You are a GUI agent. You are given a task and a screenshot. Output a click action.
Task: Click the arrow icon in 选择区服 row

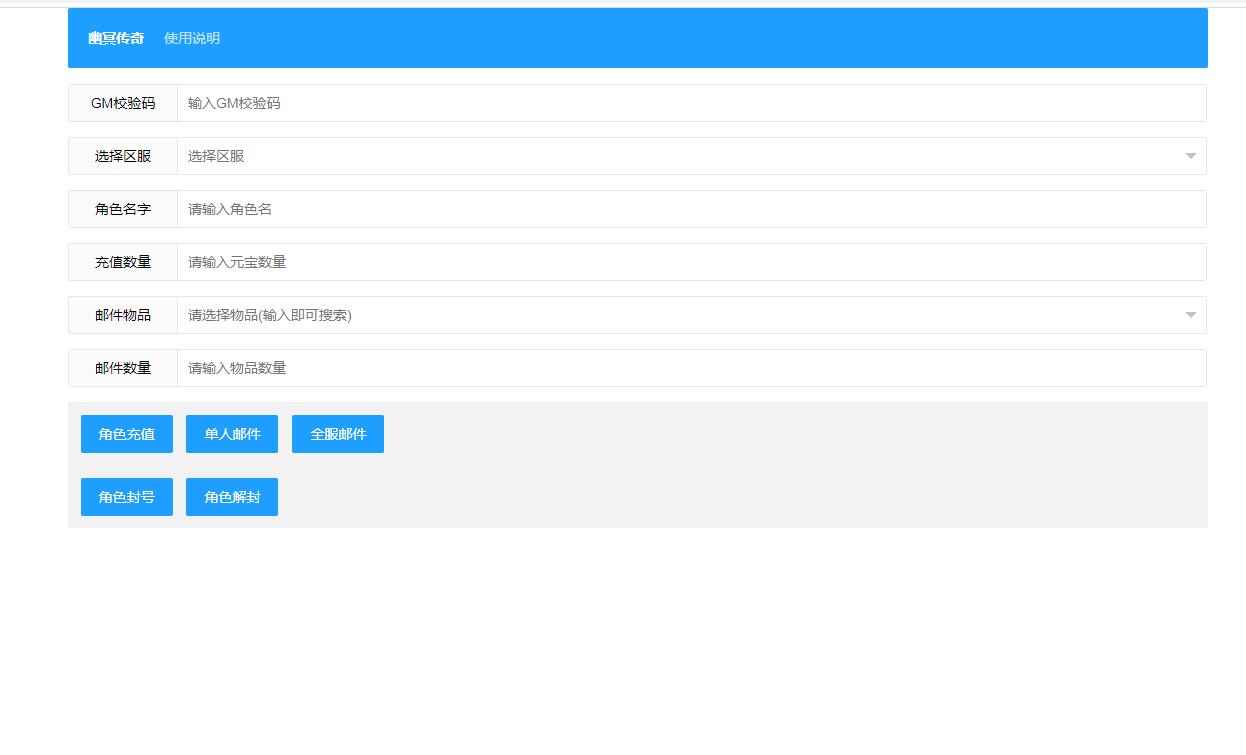tap(1190, 156)
